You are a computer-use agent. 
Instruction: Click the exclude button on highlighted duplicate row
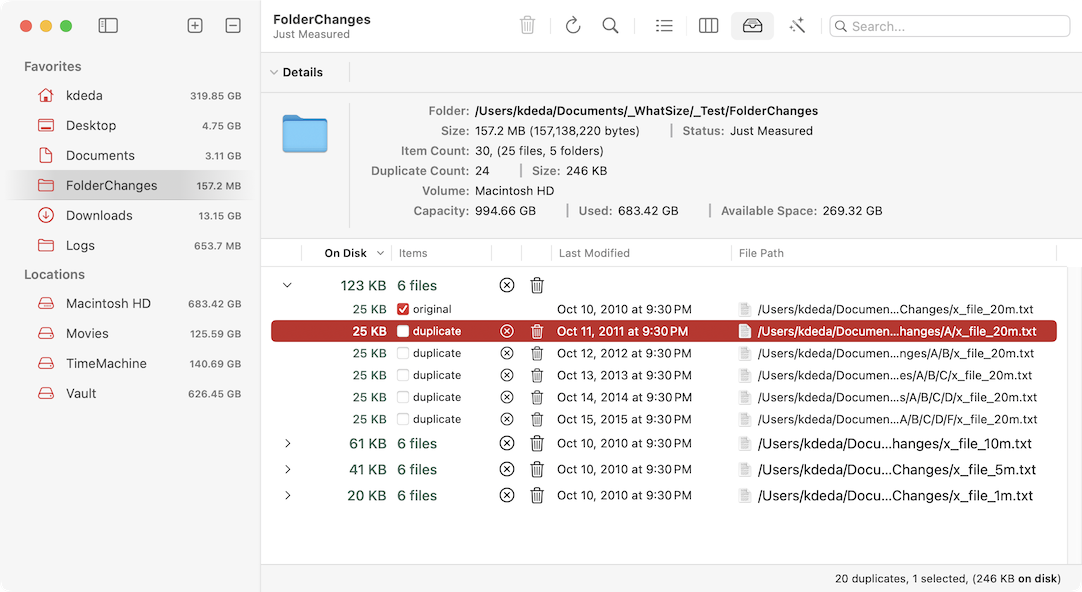pyautogui.click(x=506, y=331)
